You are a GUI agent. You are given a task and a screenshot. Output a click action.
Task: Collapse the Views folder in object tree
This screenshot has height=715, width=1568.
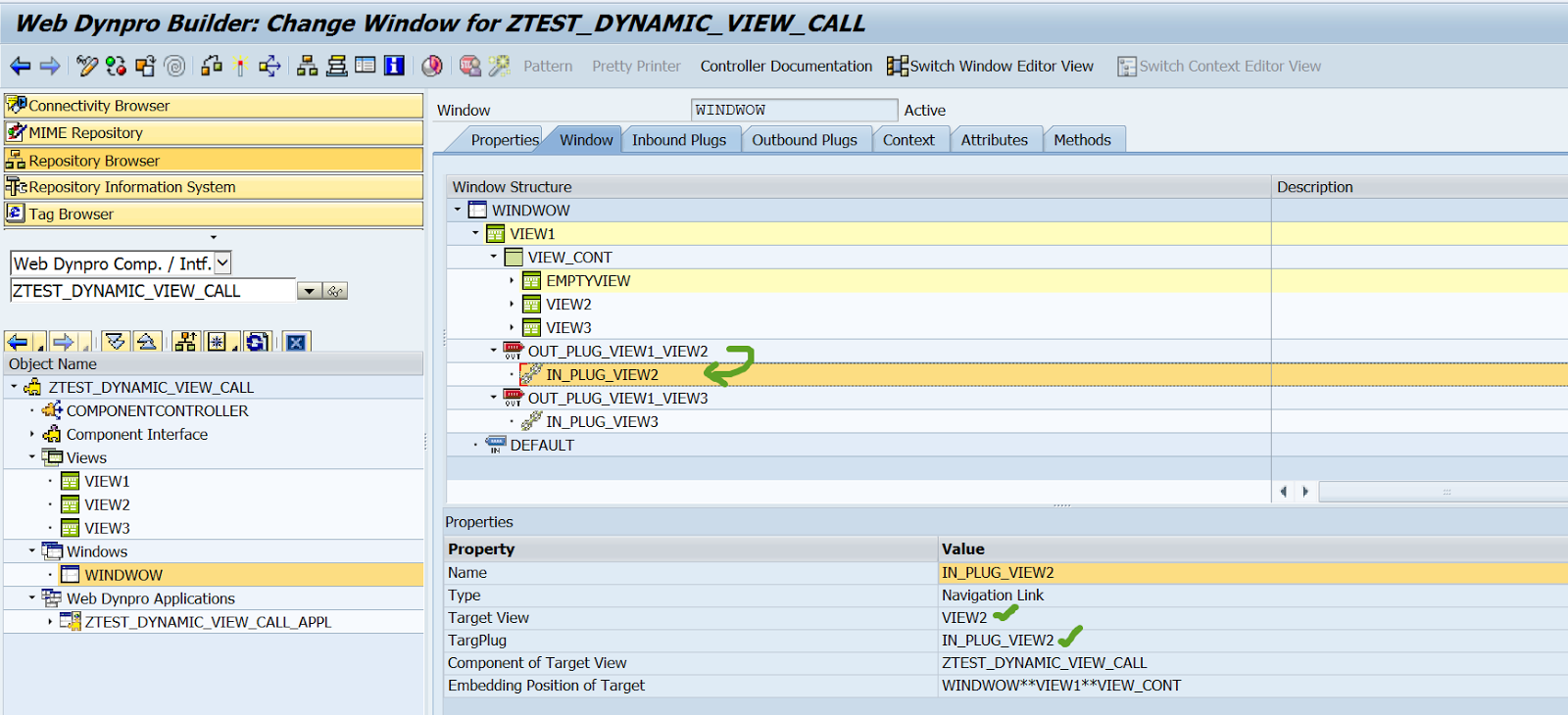pos(32,457)
